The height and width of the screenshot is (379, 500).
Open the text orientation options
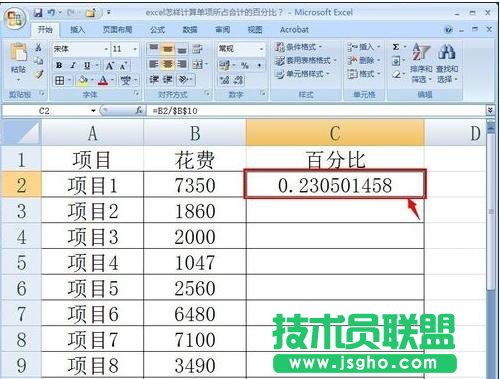tap(184, 79)
